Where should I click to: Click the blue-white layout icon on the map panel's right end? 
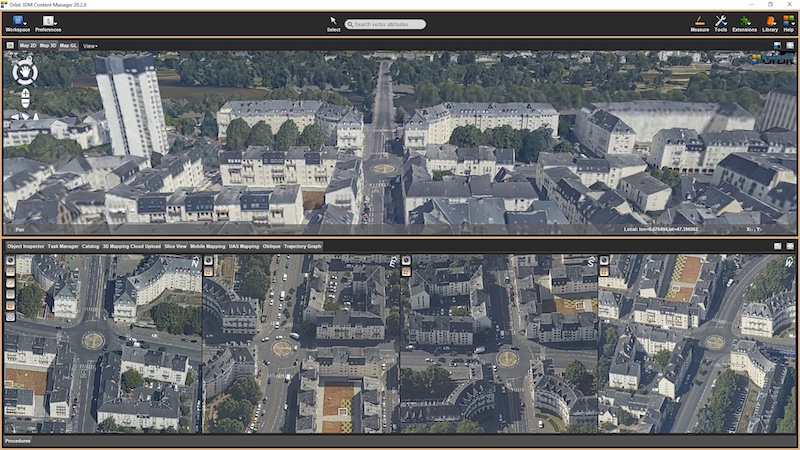[x=777, y=45]
